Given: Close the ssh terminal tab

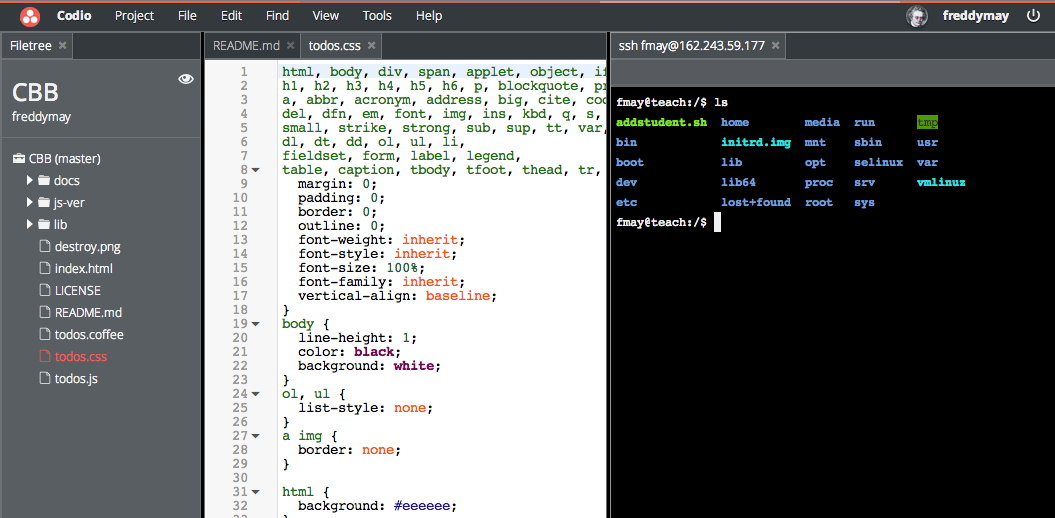Looking at the screenshot, I should pyautogui.click(x=776, y=46).
